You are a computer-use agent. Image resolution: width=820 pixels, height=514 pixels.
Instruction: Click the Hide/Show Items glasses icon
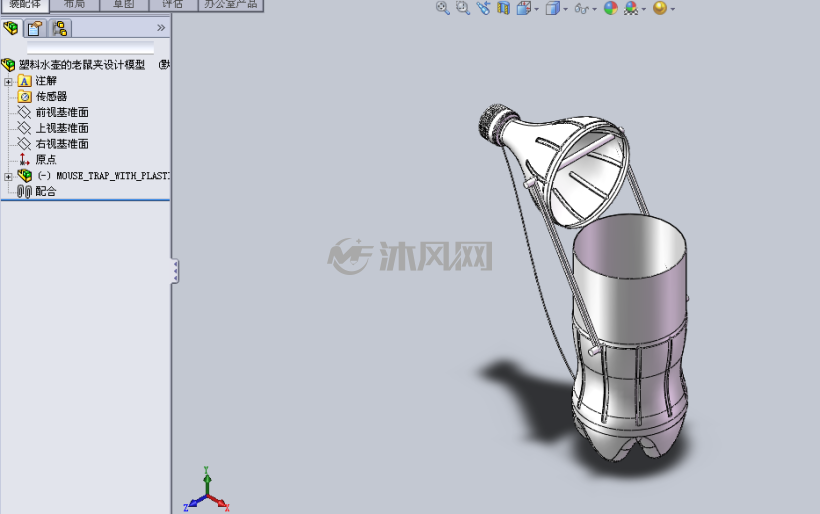582,8
